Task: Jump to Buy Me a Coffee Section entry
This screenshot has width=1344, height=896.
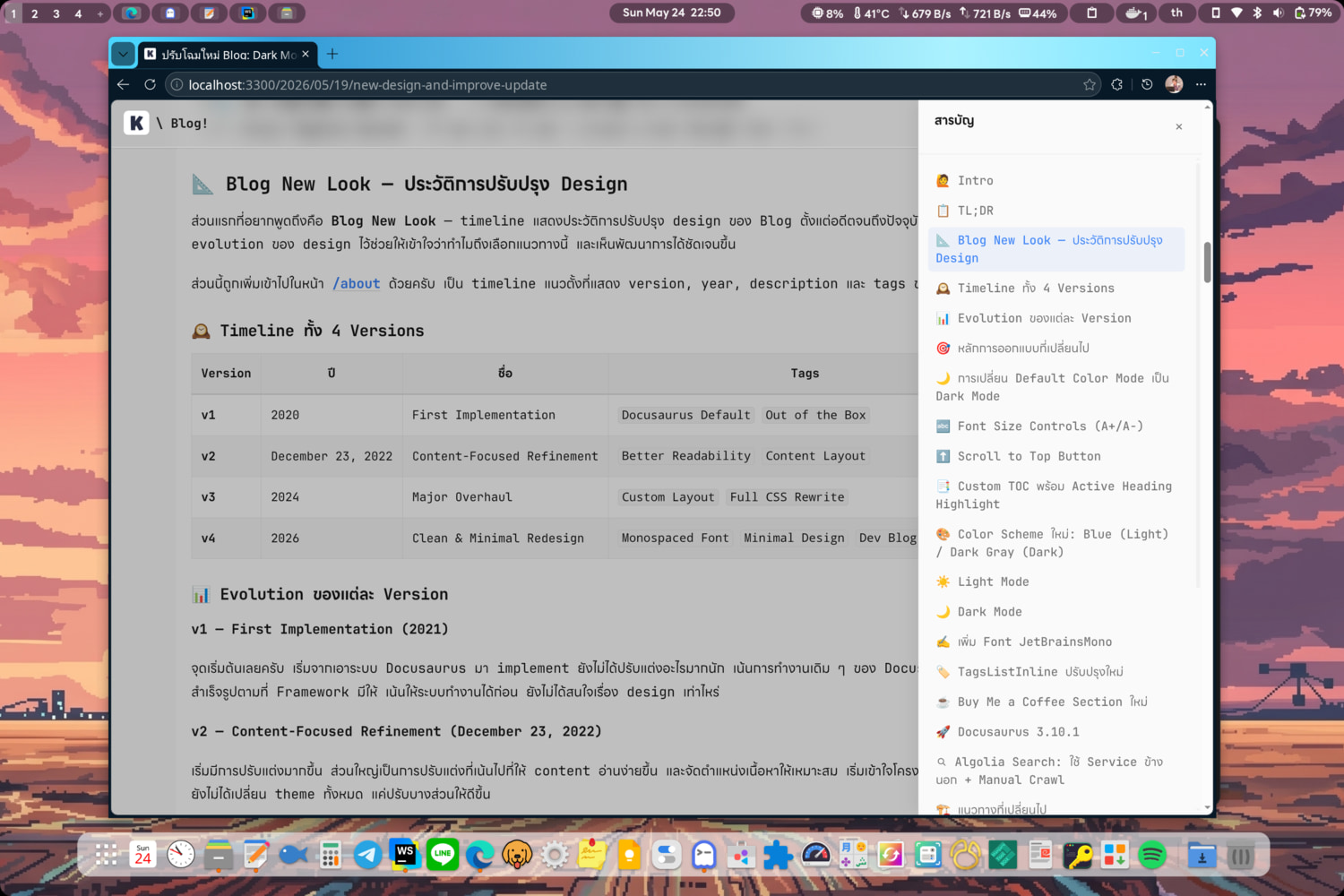Action: [x=1057, y=702]
